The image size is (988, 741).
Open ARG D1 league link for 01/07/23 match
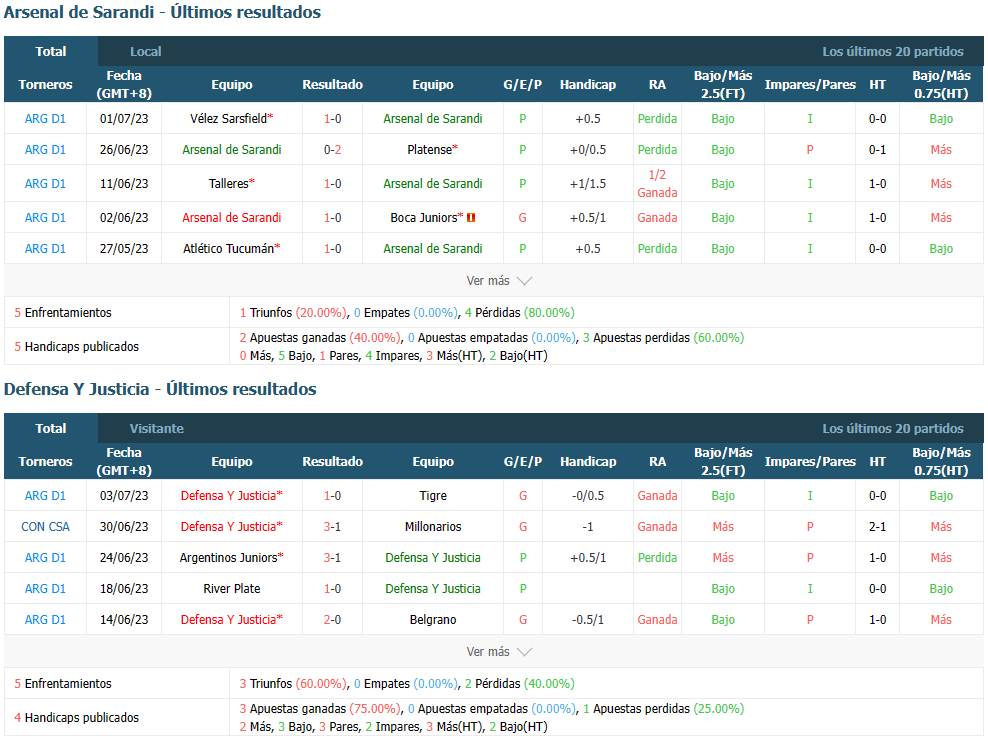(x=45, y=119)
